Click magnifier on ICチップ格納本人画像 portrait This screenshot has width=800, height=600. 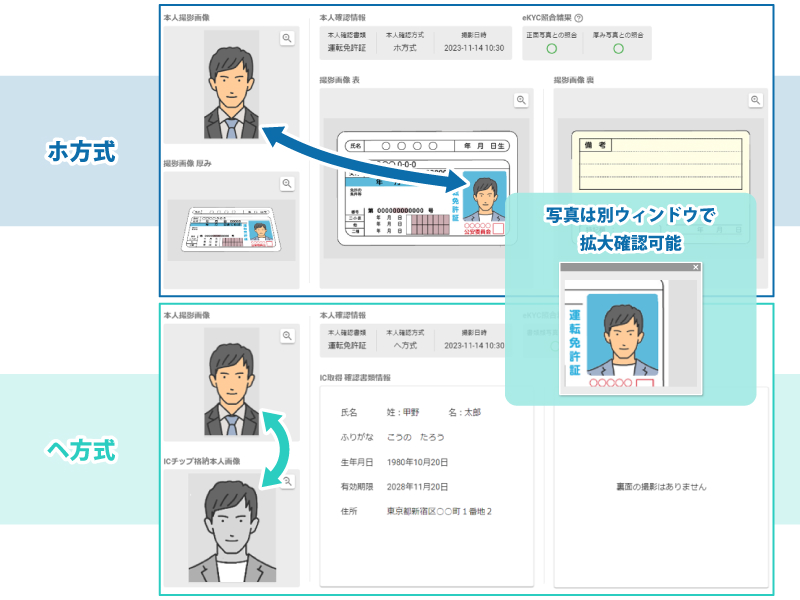[287, 481]
